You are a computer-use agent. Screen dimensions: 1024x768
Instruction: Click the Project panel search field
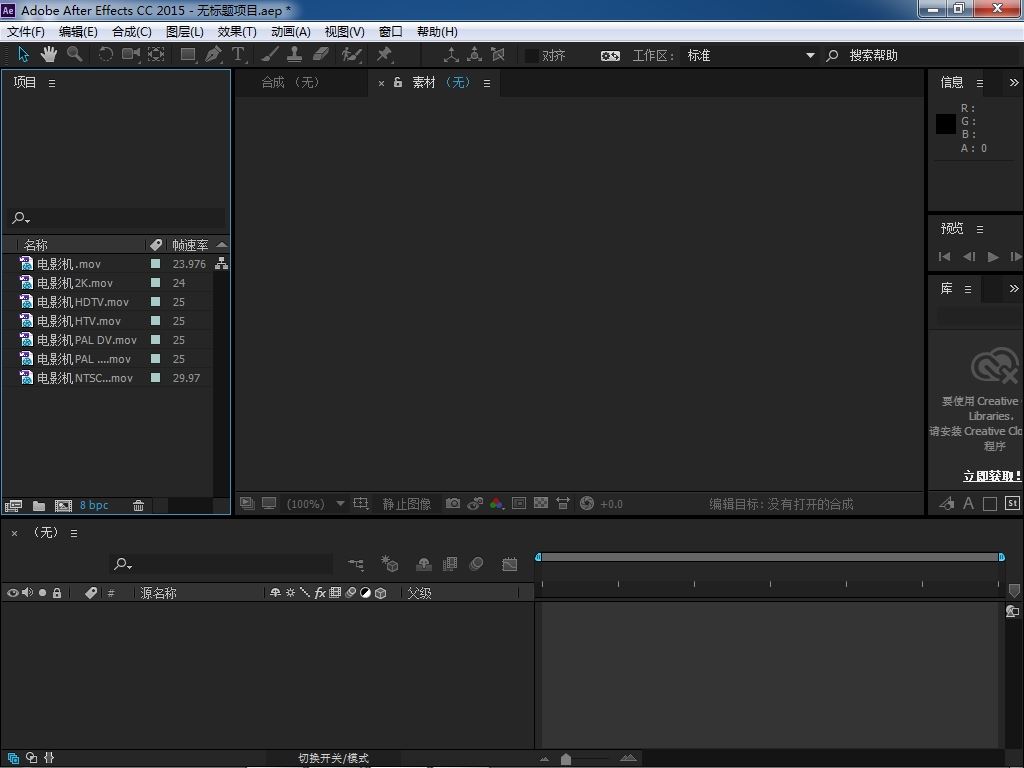click(x=118, y=218)
